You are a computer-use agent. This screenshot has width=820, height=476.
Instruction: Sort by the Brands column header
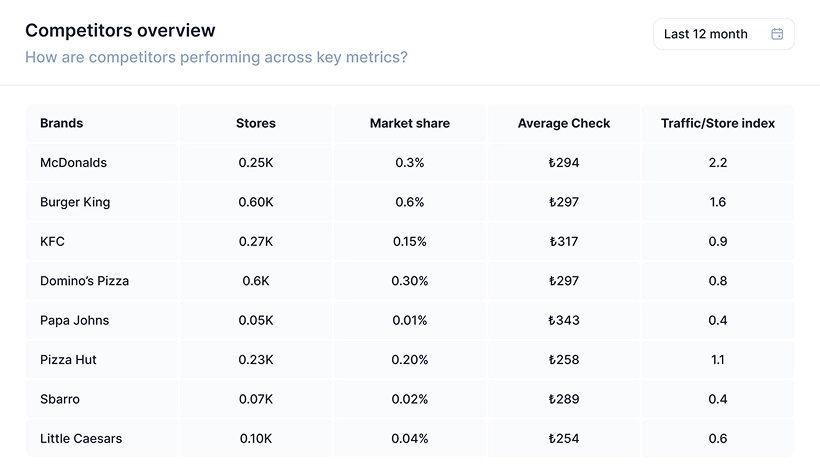coord(62,123)
